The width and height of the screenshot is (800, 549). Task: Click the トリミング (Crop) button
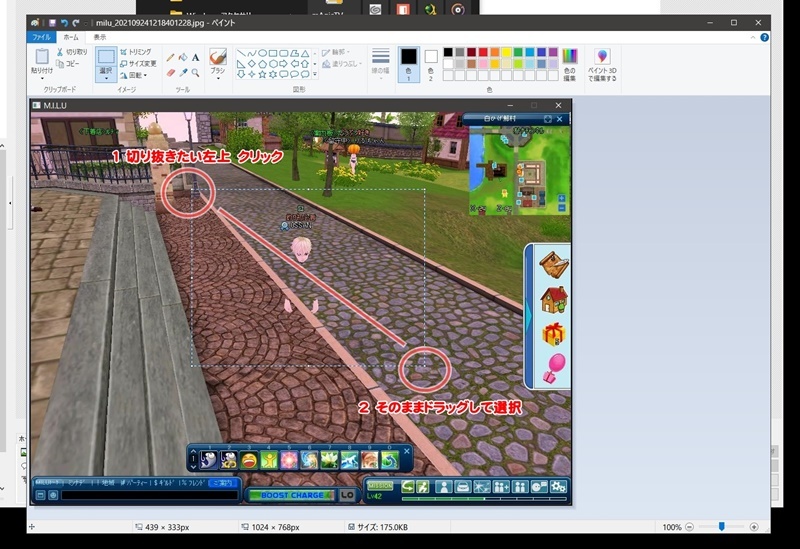(135, 51)
